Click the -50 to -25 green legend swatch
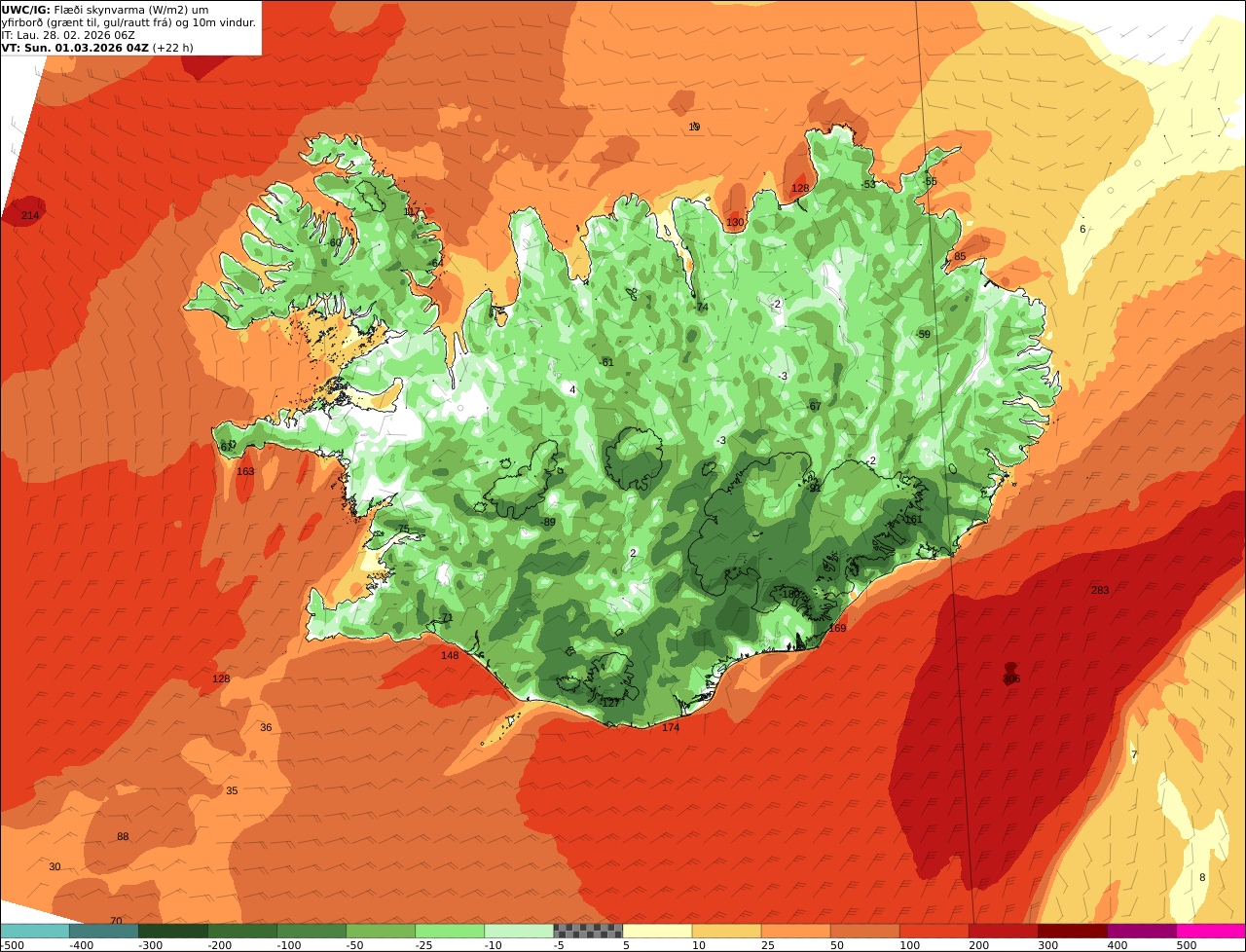 (381, 931)
